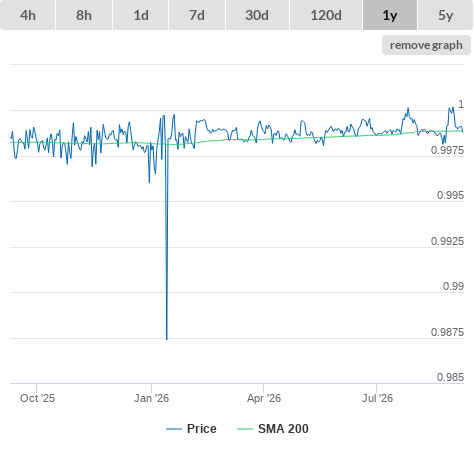Select the active 1y range tab
The width and height of the screenshot is (474, 455).
tap(390, 15)
